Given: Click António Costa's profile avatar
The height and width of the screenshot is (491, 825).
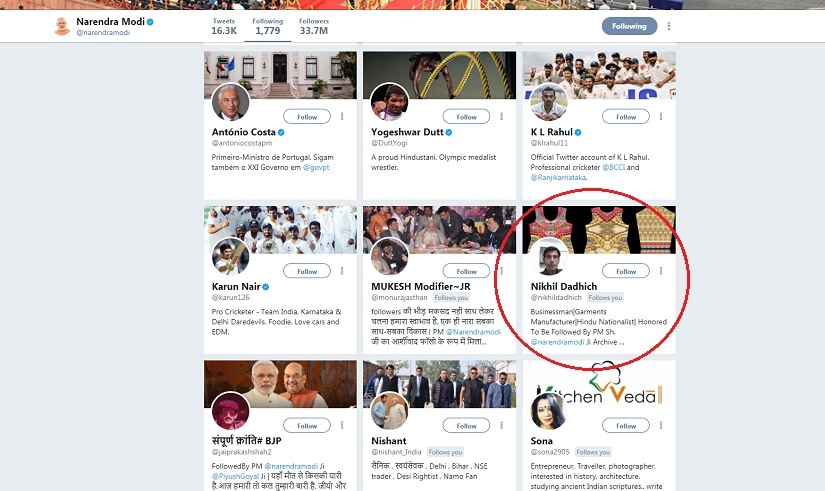Looking at the screenshot, I should coord(230,102).
